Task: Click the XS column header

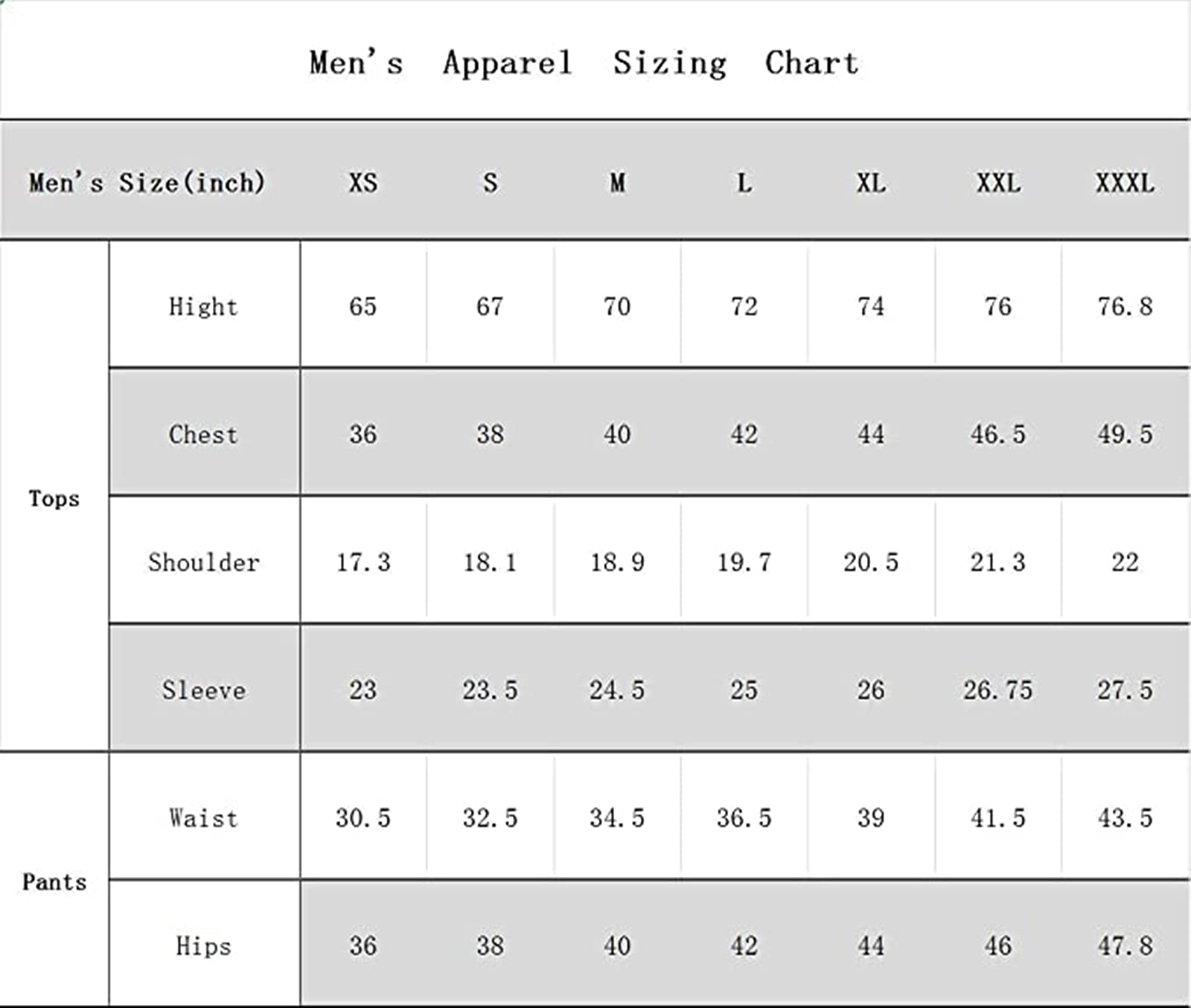Action: (x=363, y=183)
